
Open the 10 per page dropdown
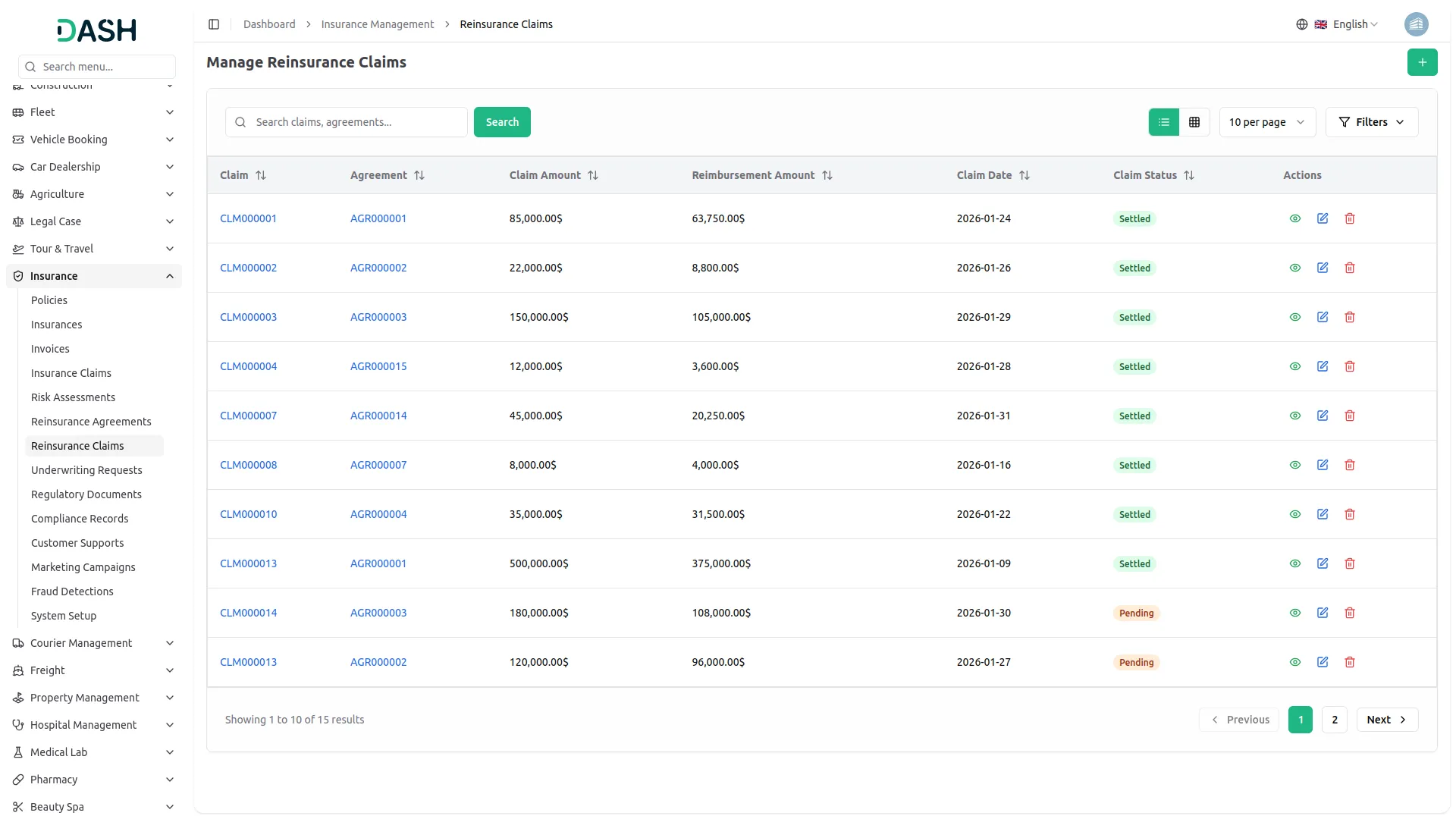(1266, 121)
